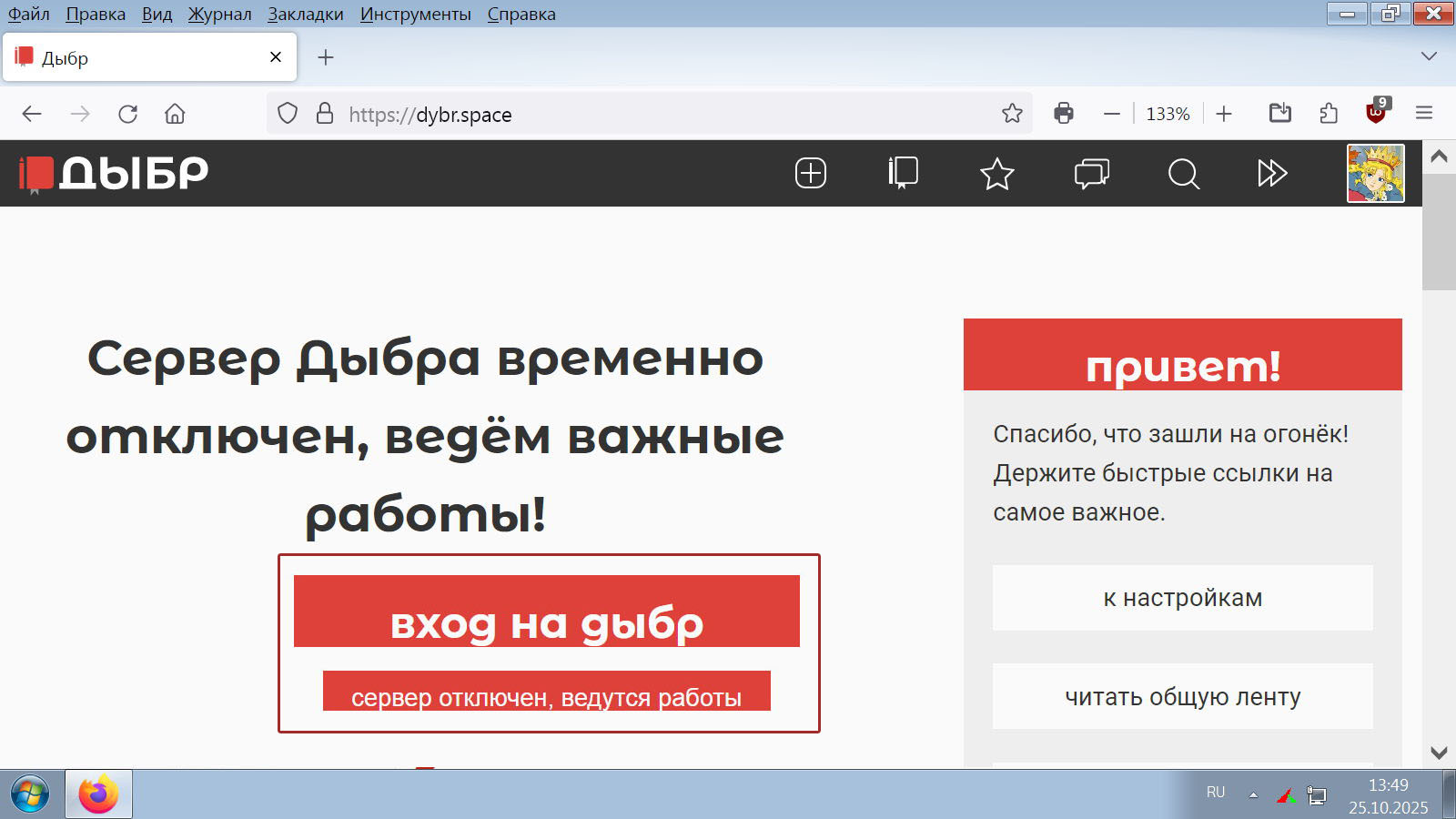Screen dimensions: 1456x819
Task: Bookmark this page with the address bar star
Action: coord(1012,114)
